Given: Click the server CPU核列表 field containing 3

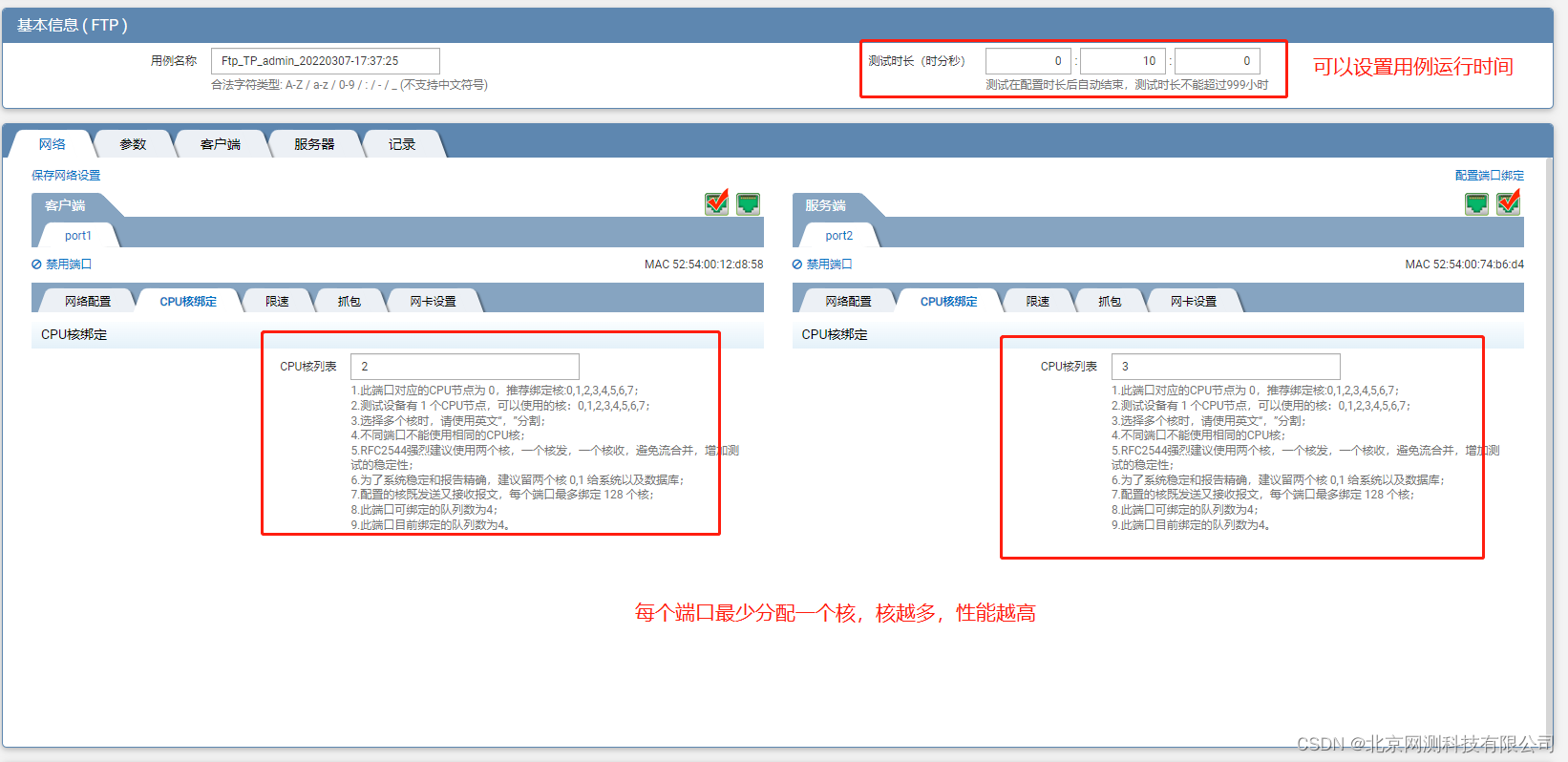Looking at the screenshot, I should coord(1226,367).
